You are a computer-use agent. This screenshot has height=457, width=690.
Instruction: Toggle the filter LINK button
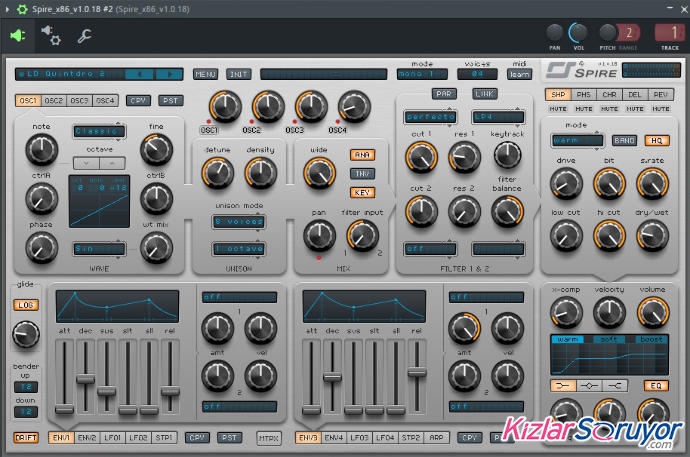tap(484, 94)
